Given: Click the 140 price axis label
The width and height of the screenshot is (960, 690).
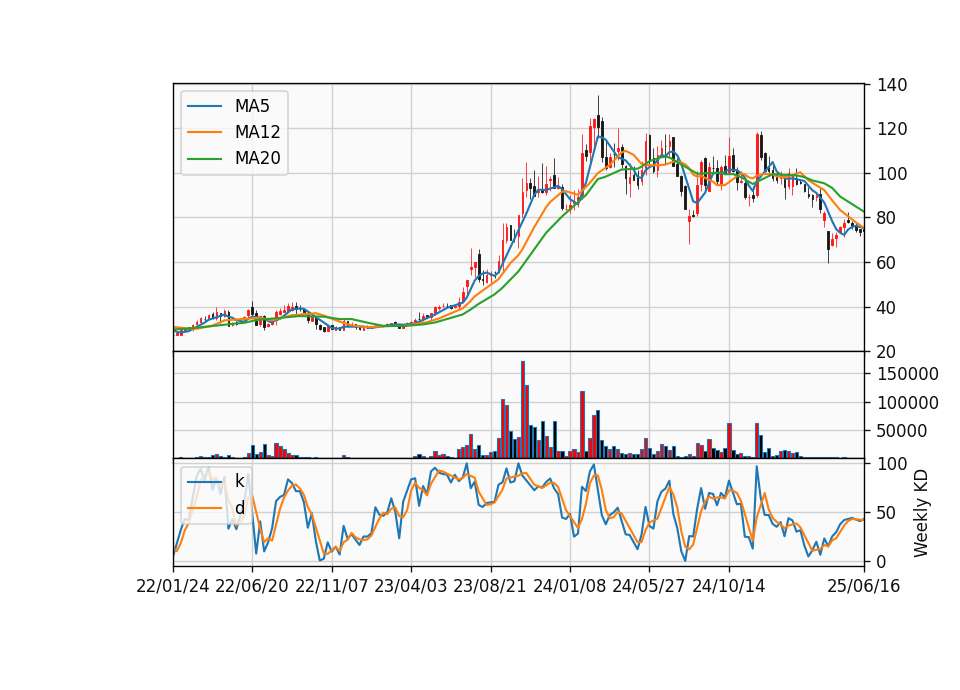Looking at the screenshot, I should (x=892, y=85).
